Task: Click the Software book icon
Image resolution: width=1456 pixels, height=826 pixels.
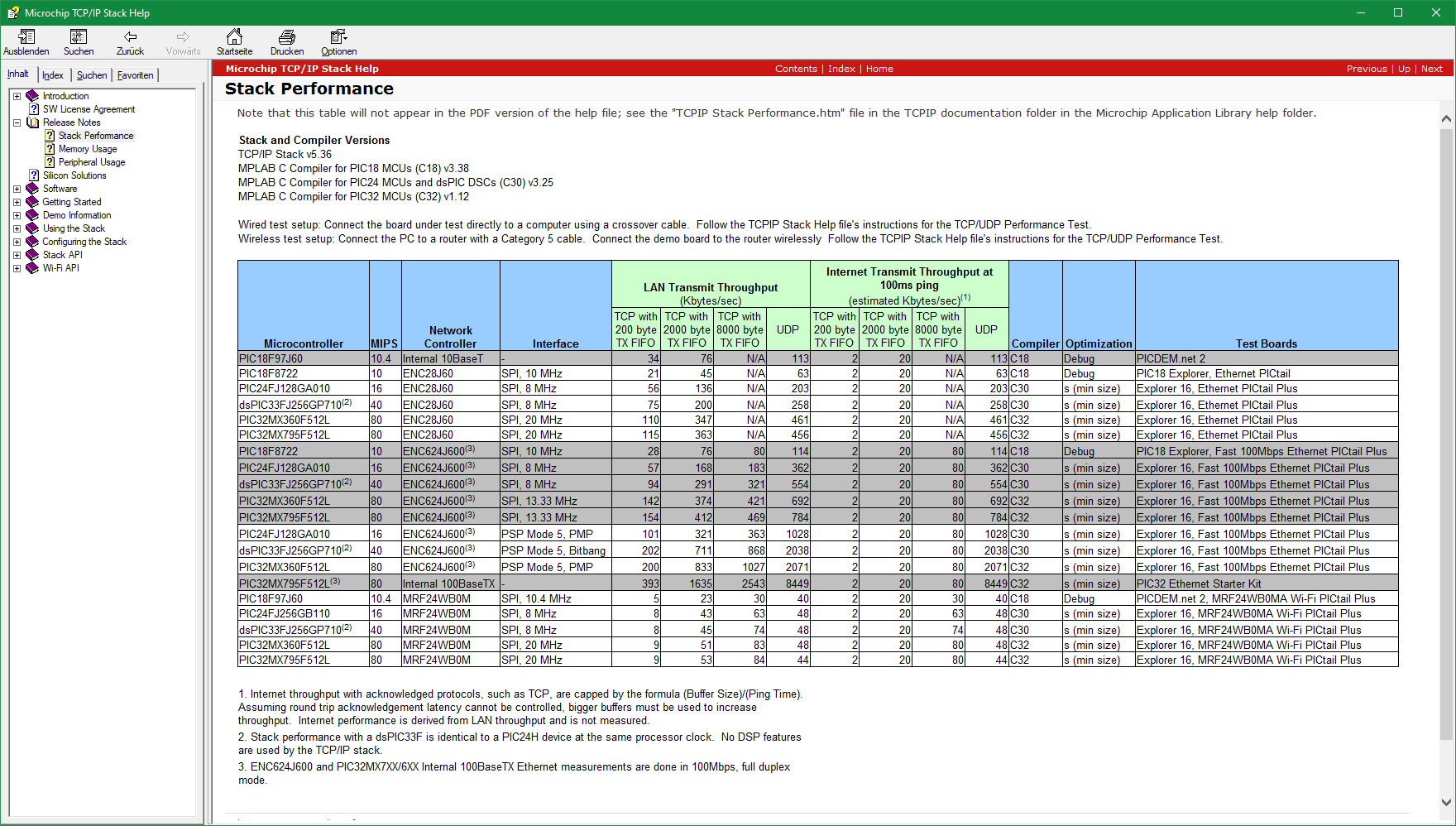Action: click(33, 189)
